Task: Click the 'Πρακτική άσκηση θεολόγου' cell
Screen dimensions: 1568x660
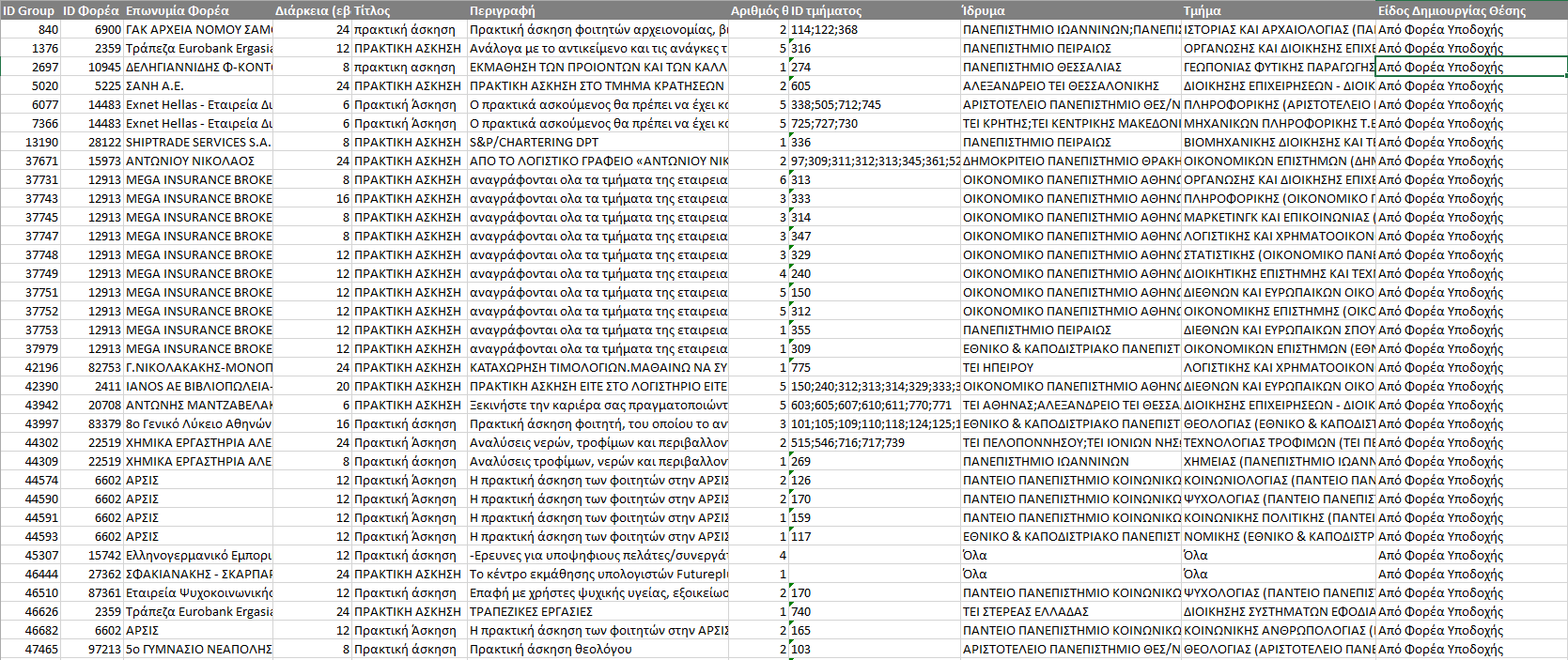Action: click(x=598, y=649)
